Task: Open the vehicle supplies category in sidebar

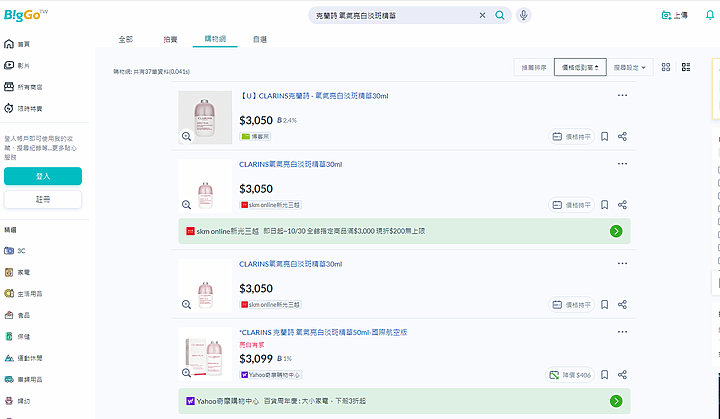Action: tap(23, 379)
